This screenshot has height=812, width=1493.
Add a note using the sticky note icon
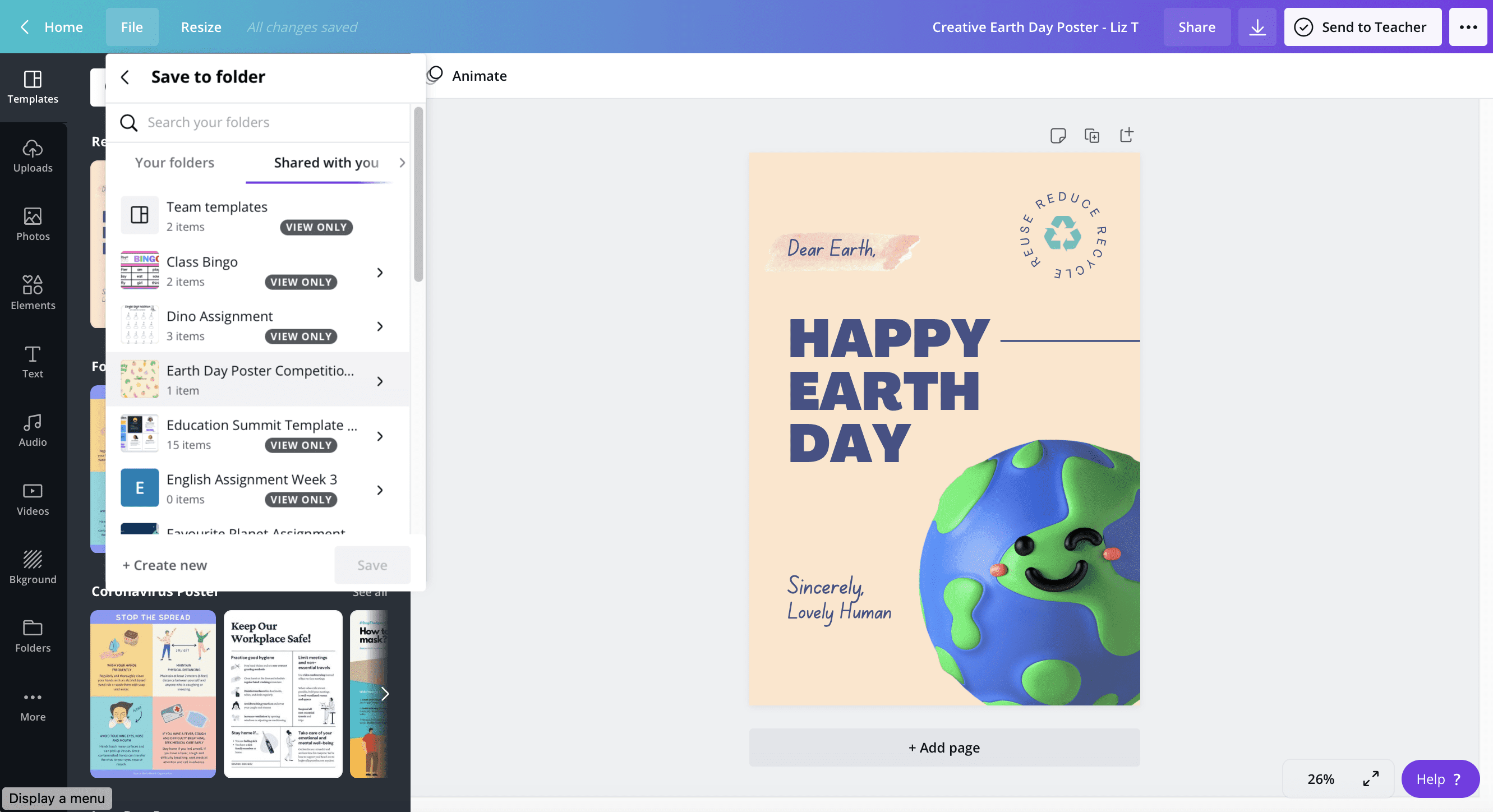(x=1058, y=135)
